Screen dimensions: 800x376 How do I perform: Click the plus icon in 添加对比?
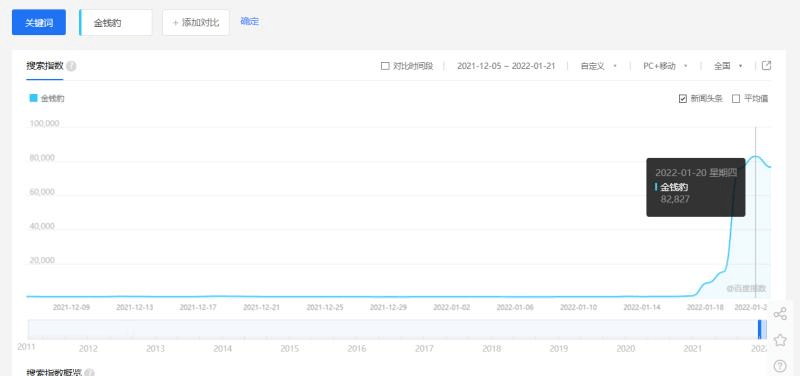pos(176,23)
